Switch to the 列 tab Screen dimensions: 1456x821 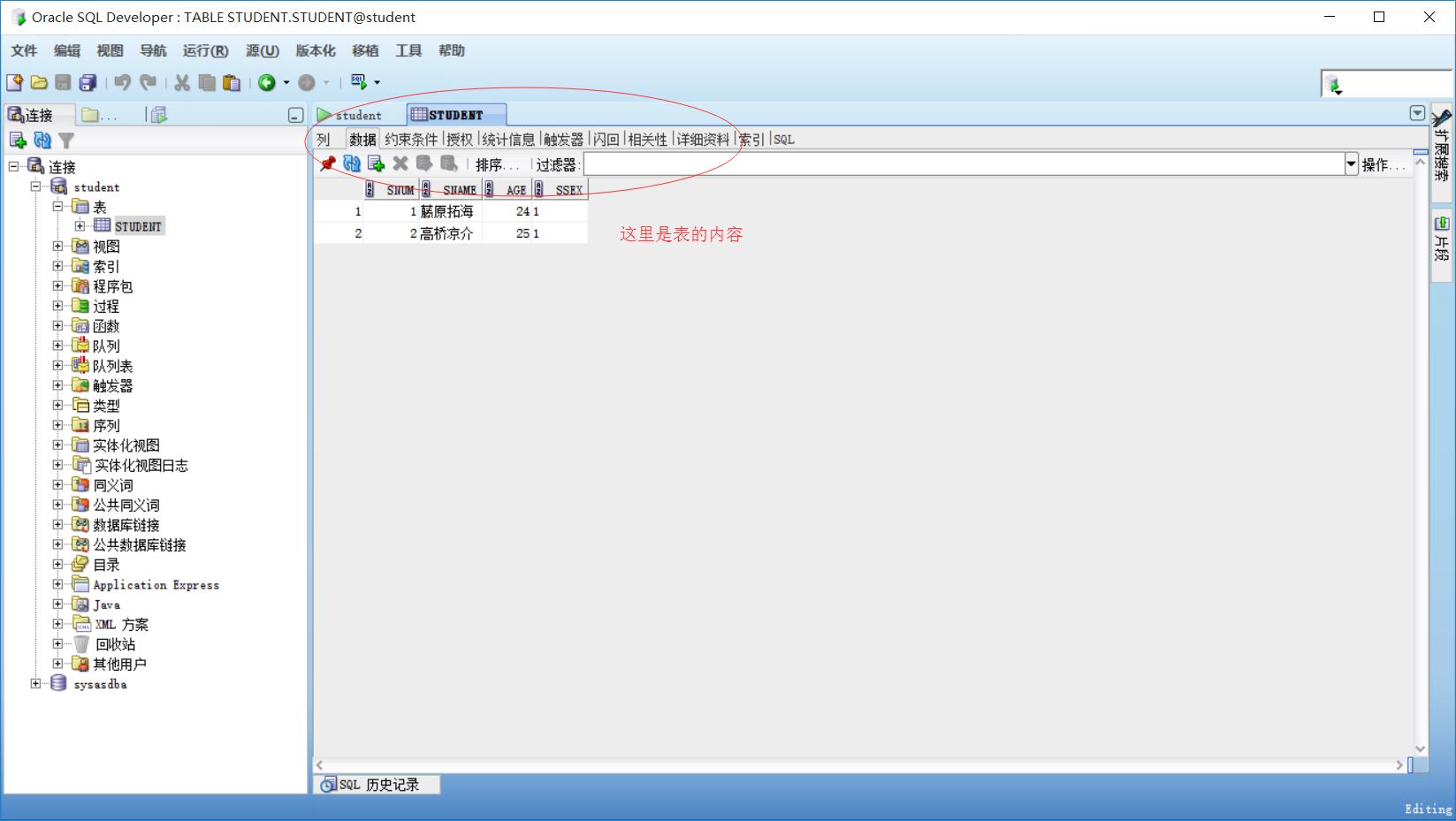click(x=324, y=140)
